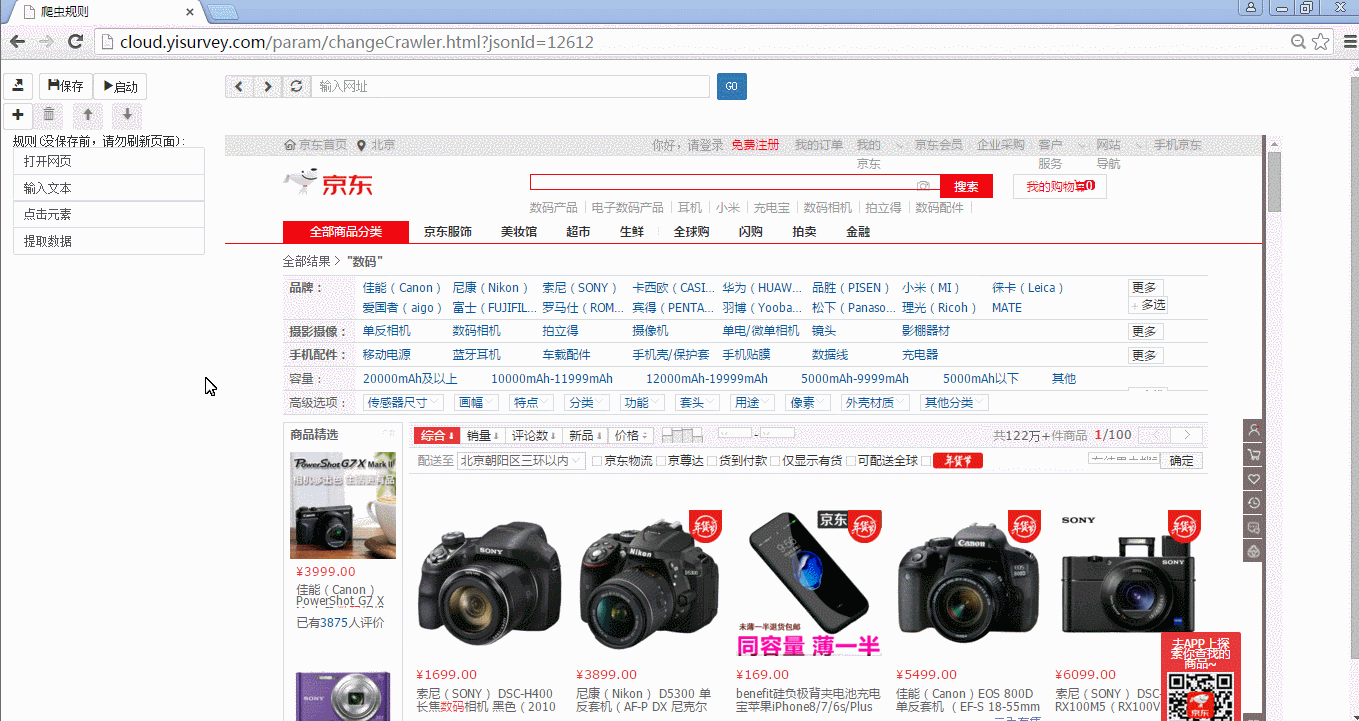Open 画幅 advanced option dropdown
The height and width of the screenshot is (721, 1359).
(476, 403)
